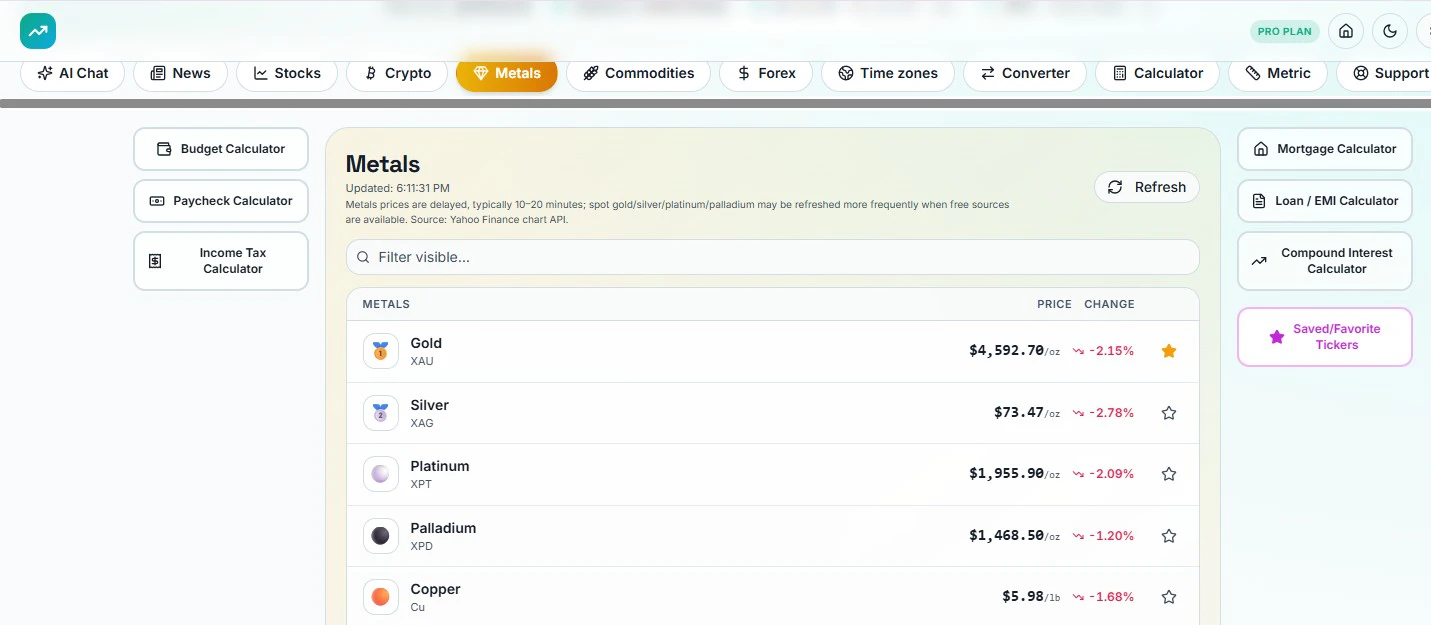The image size is (1431, 625).
Task: Go to the Calculator tab
Action: (1157, 73)
